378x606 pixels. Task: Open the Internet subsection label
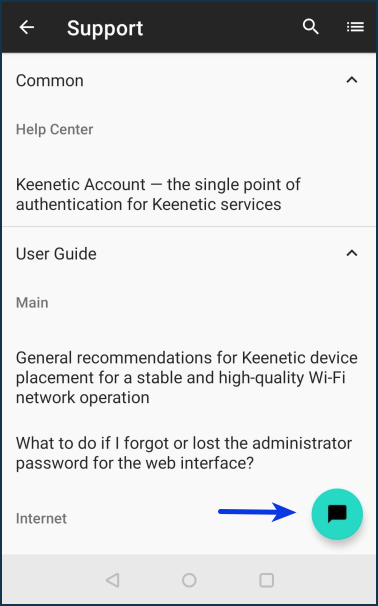(x=41, y=518)
